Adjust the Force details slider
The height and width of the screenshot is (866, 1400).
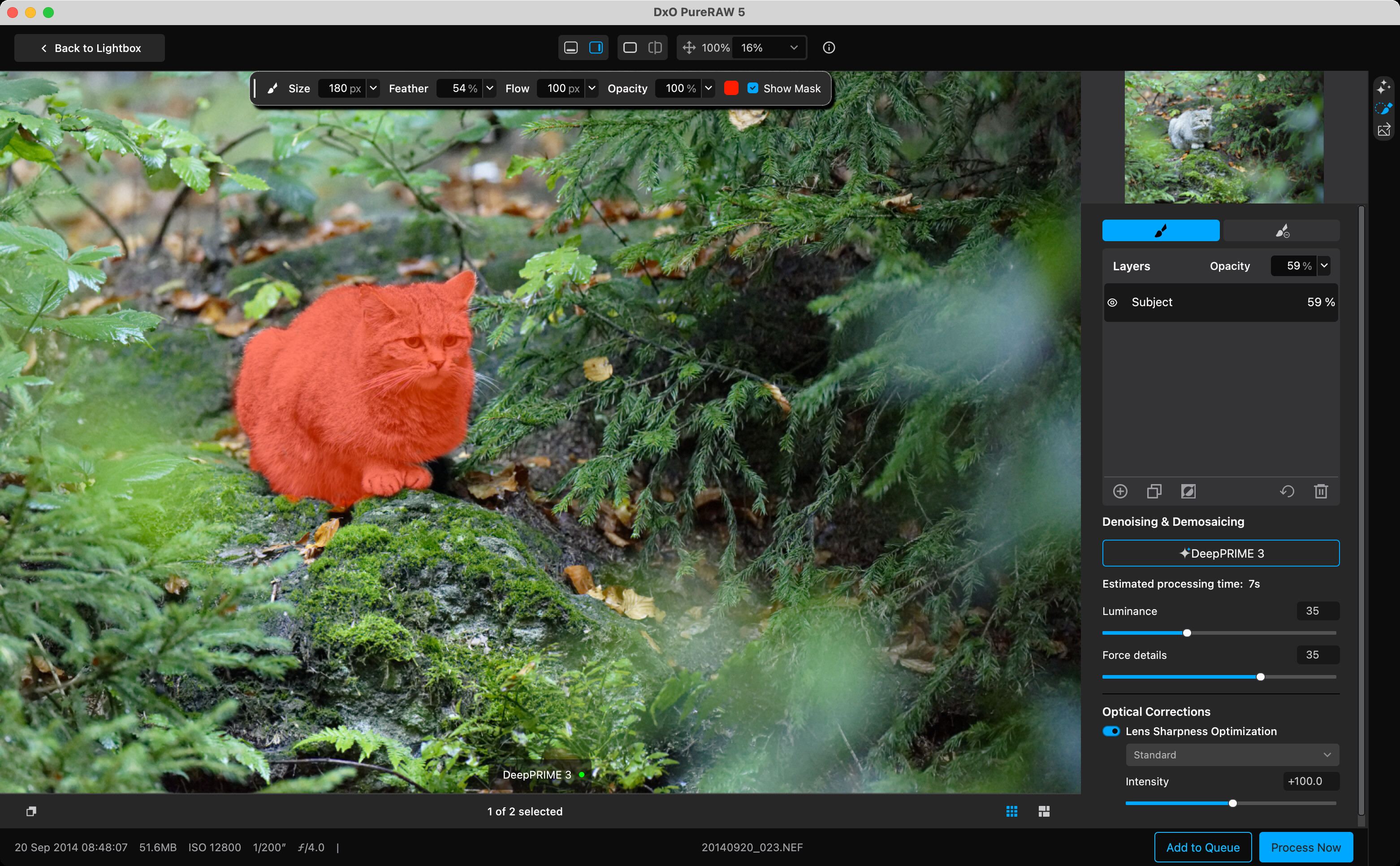pyautogui.click(x=1260, y=677)
